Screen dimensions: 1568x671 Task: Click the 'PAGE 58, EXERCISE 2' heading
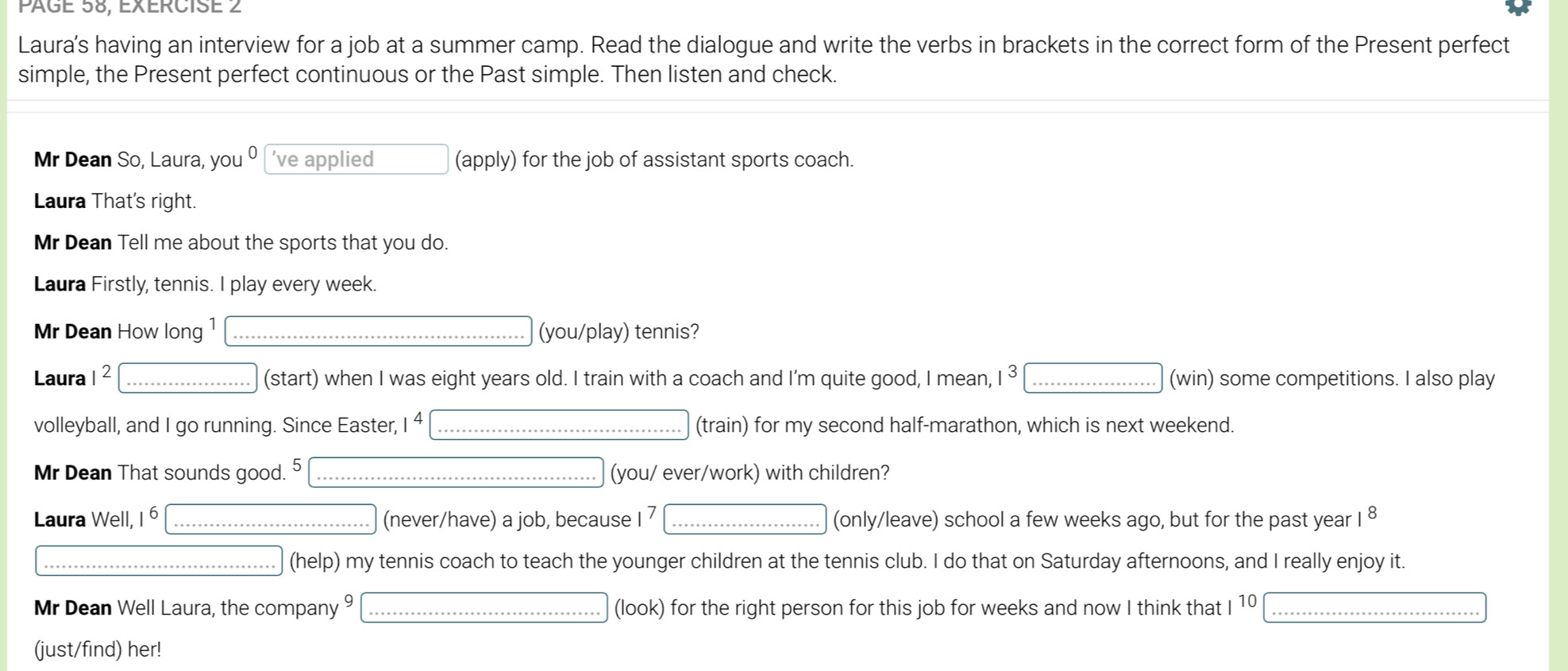point(131,7)
